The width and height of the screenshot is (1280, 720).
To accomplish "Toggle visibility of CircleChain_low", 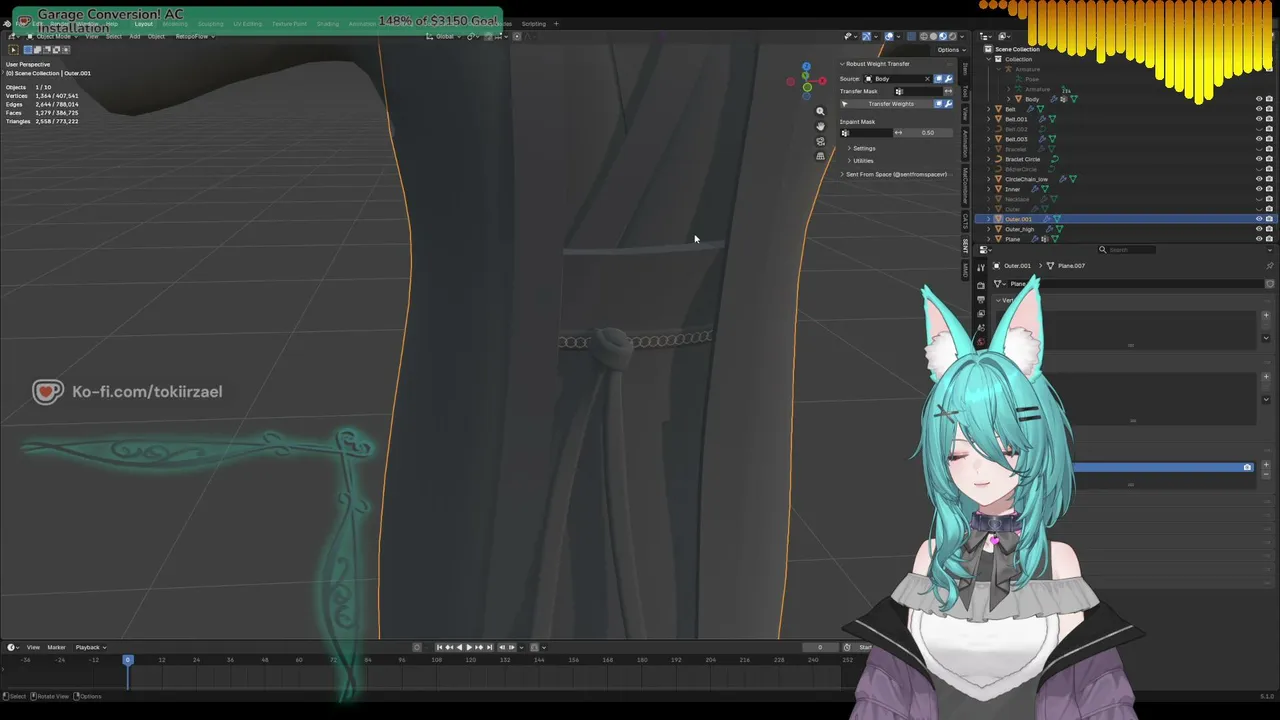I will 1259,179.
